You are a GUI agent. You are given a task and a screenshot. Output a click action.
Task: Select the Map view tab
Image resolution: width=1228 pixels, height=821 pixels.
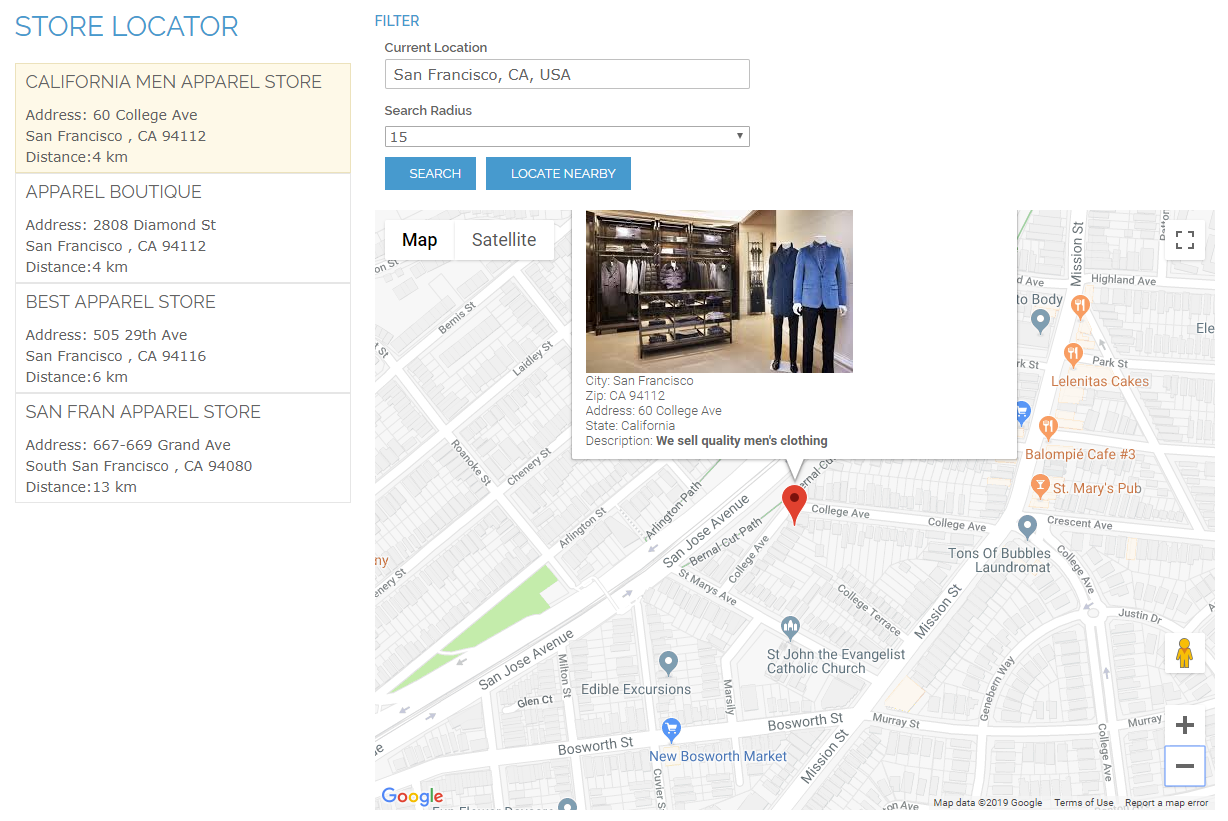click(x=419, y=240)
